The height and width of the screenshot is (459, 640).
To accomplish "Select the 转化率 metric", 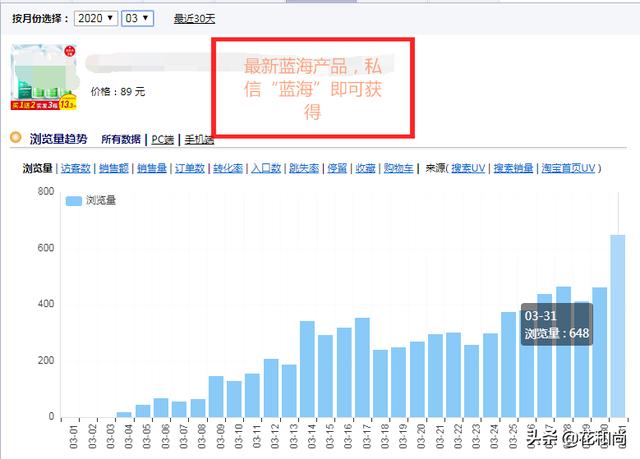I will pos(228,169).
